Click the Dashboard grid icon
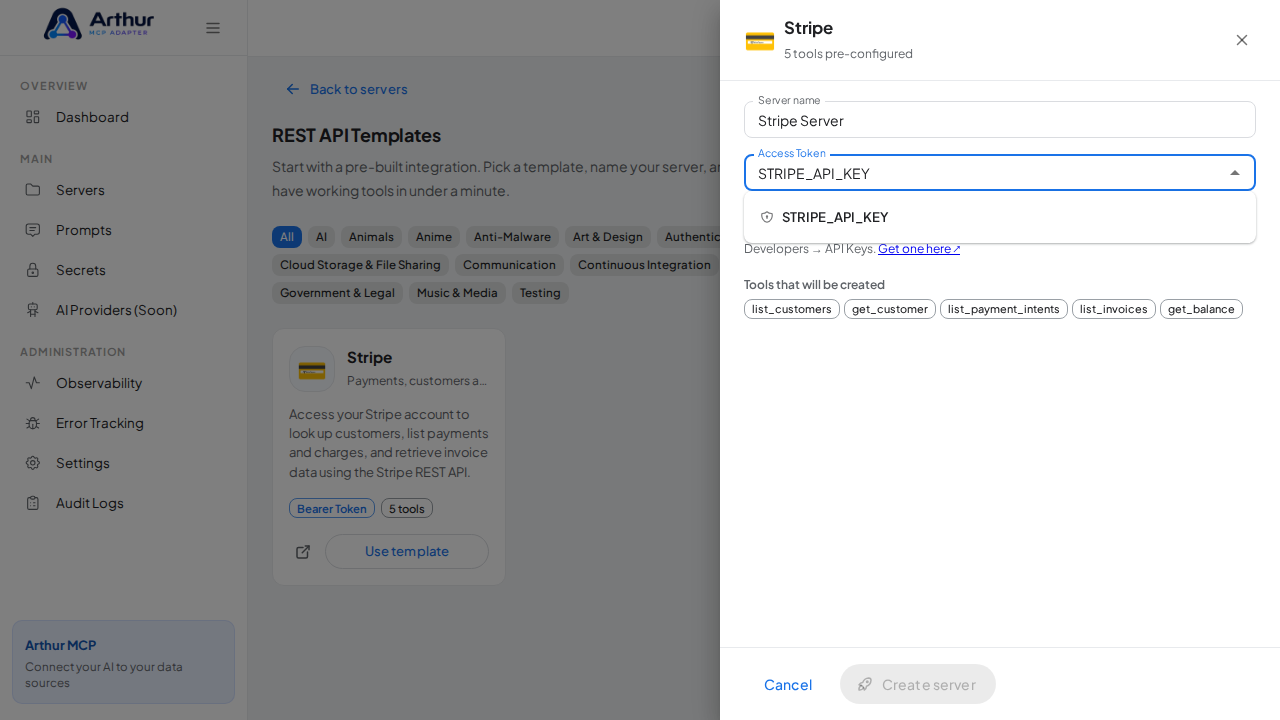The height and width of the screenshot is (720, 1280). [x=33, y=117]
